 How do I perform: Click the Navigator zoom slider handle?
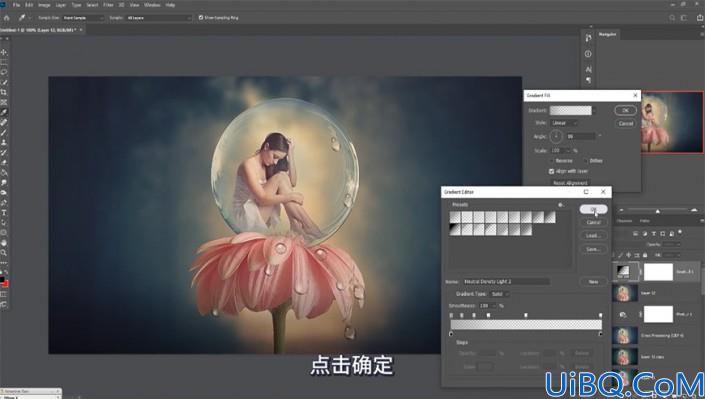point(658,211)
